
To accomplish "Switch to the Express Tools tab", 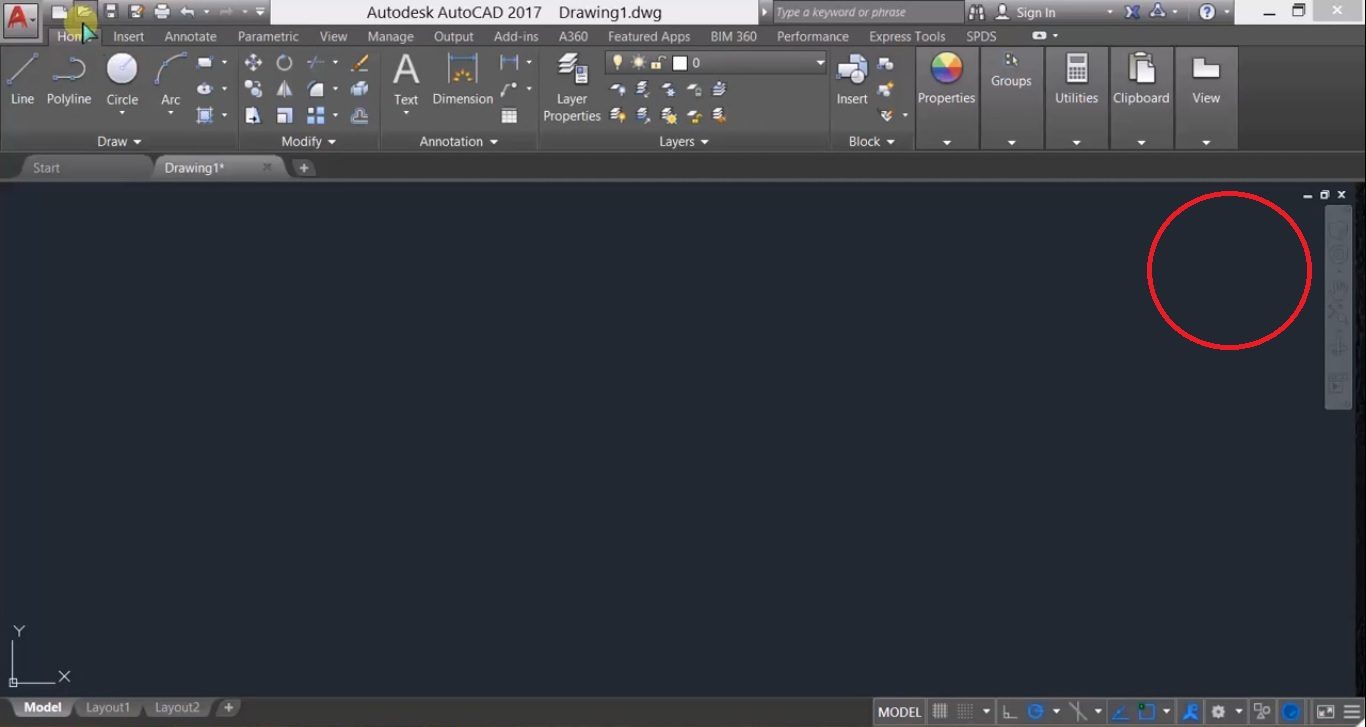I will coord(907,36).
